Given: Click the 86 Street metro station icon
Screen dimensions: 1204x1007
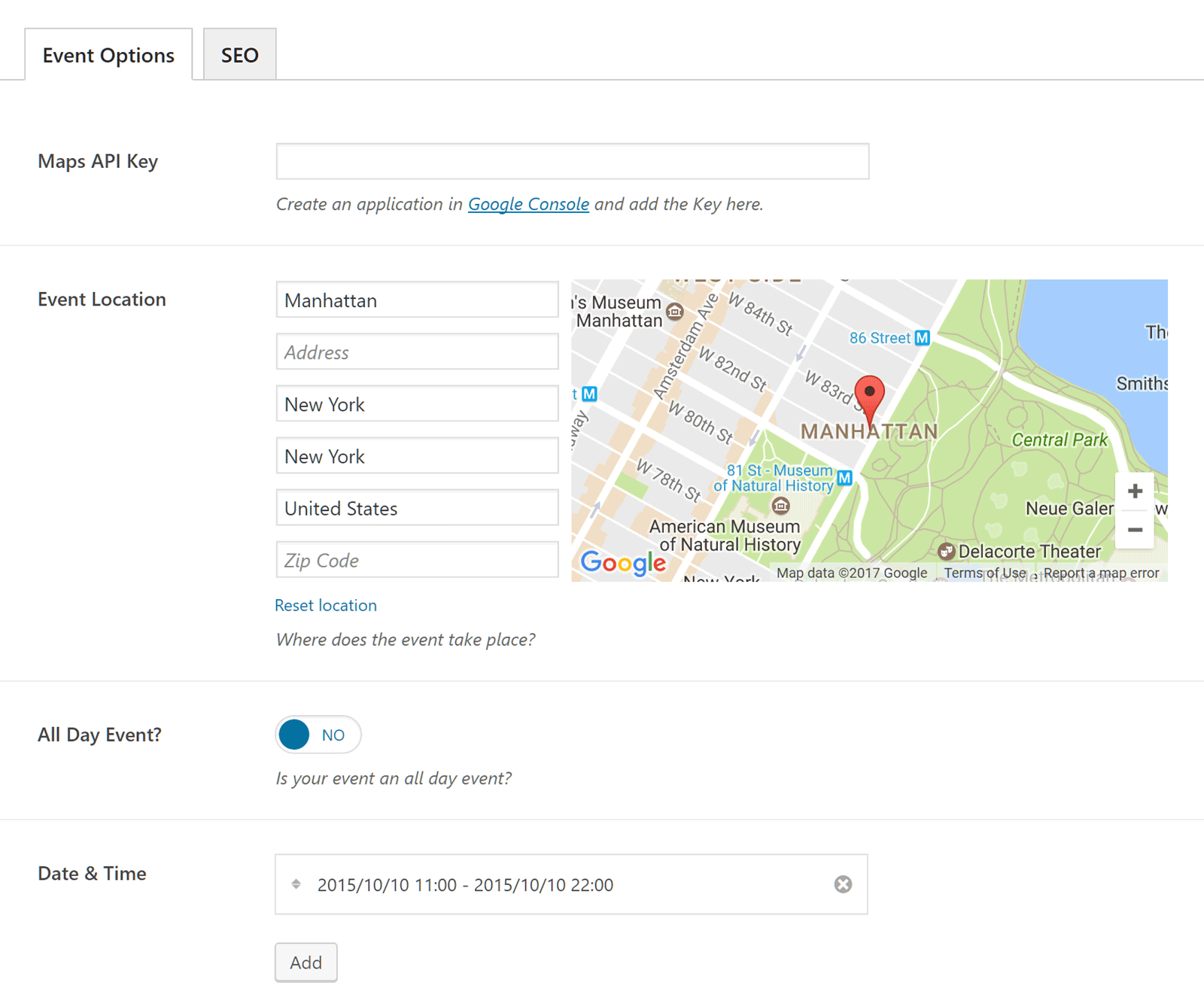Looking at the screenshot, I should click(x=922, y=338).
